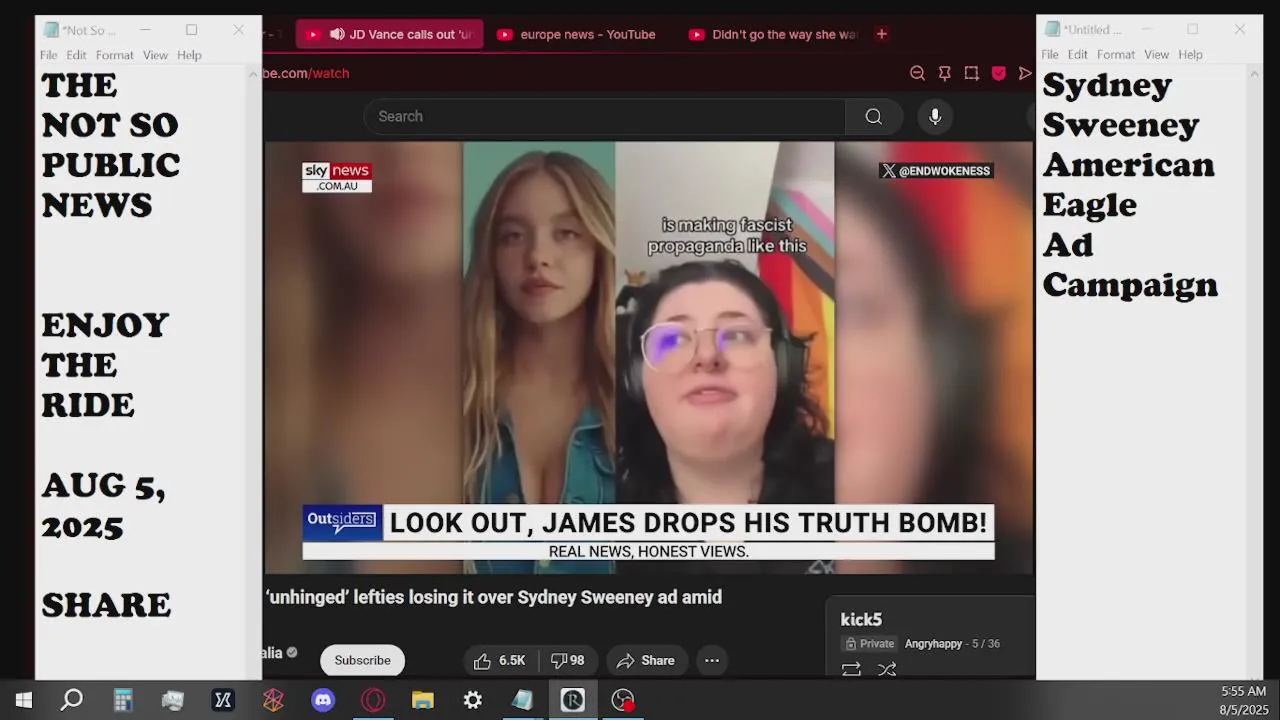1280x720 pixels.
Task: Open Help menu in right Untitled Notepad
Action: 1190,55
